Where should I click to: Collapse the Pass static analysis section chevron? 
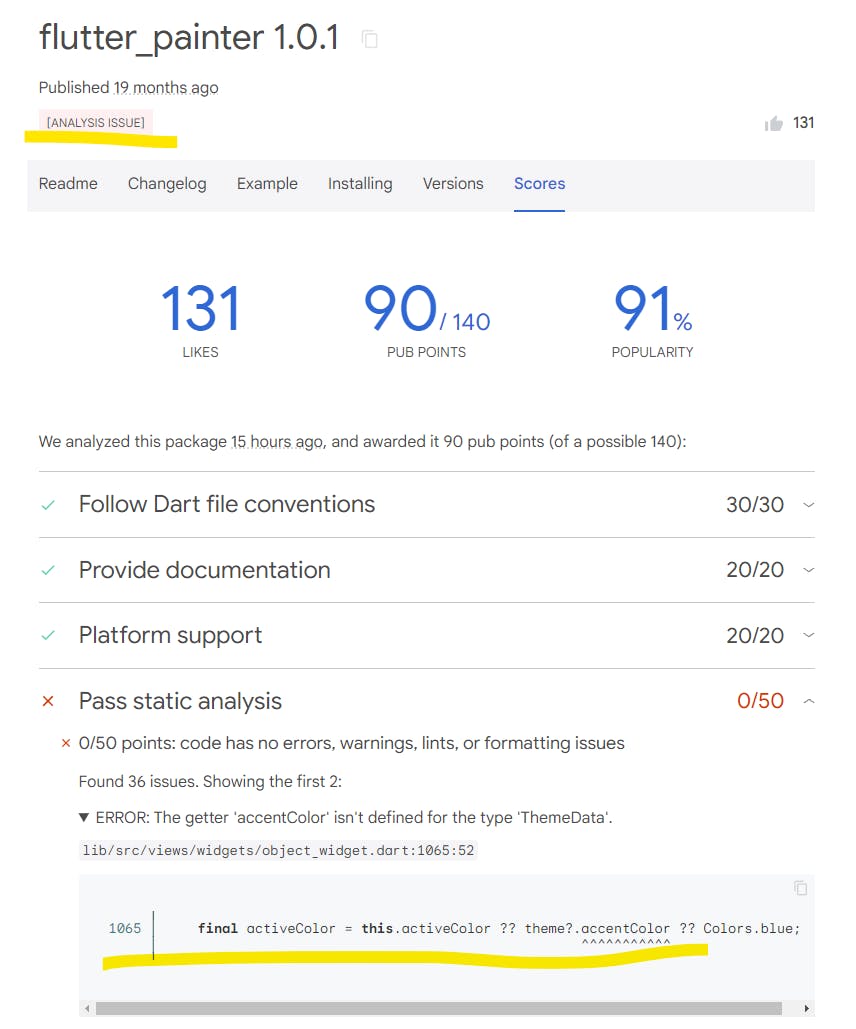pyautogui.click(x=808, y=701)
